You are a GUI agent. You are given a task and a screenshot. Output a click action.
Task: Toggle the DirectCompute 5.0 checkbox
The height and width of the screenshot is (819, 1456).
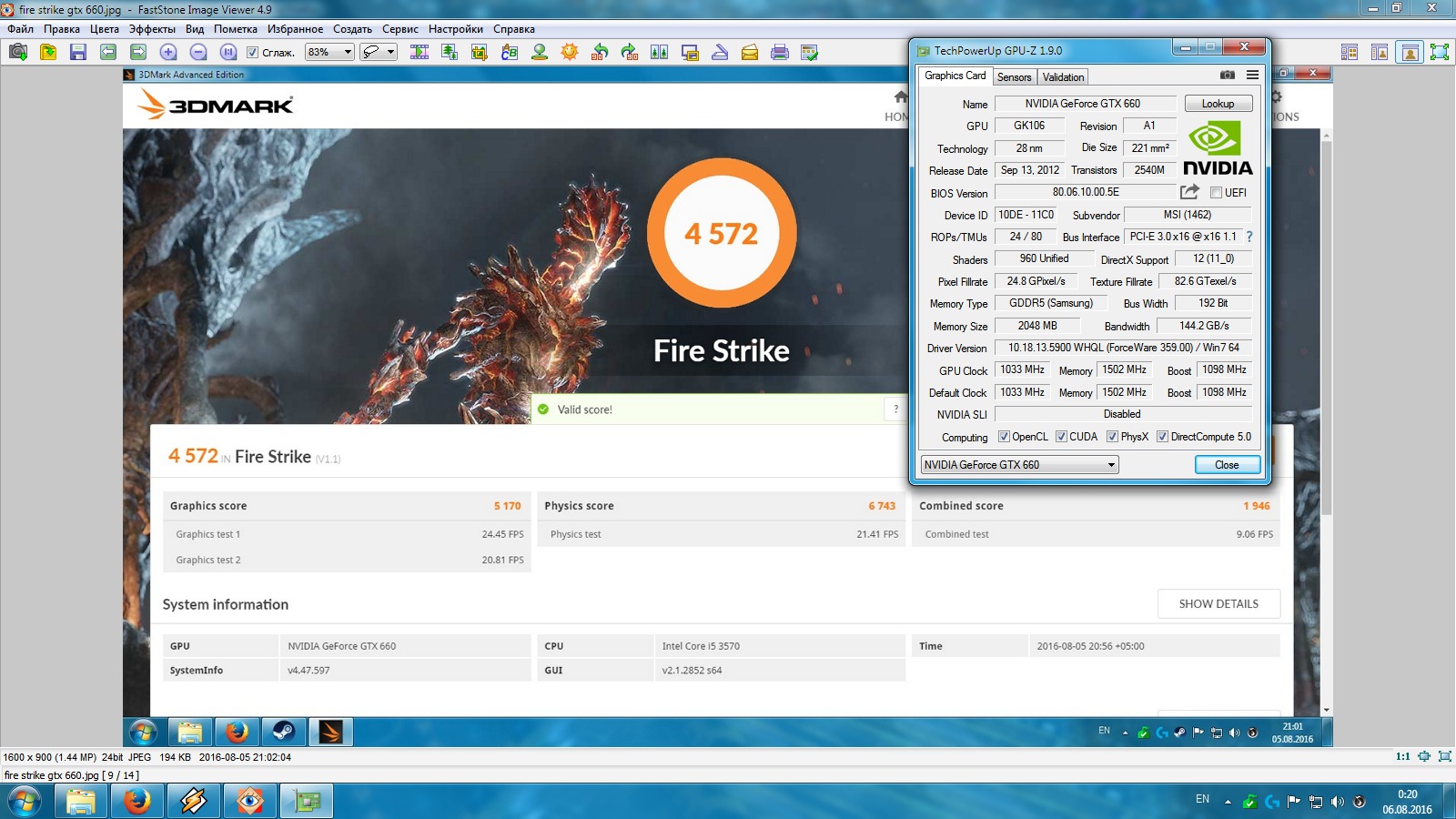tap(1162, 437)
